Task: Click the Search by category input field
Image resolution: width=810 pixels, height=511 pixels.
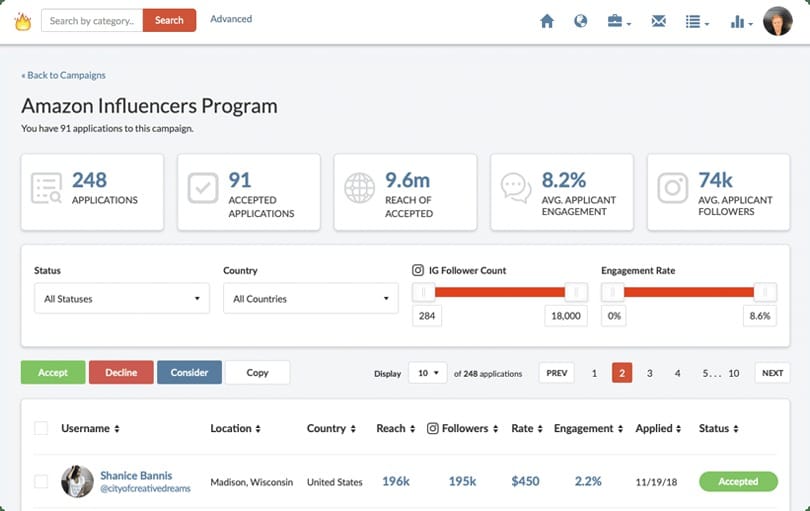Action: [91, 20]
